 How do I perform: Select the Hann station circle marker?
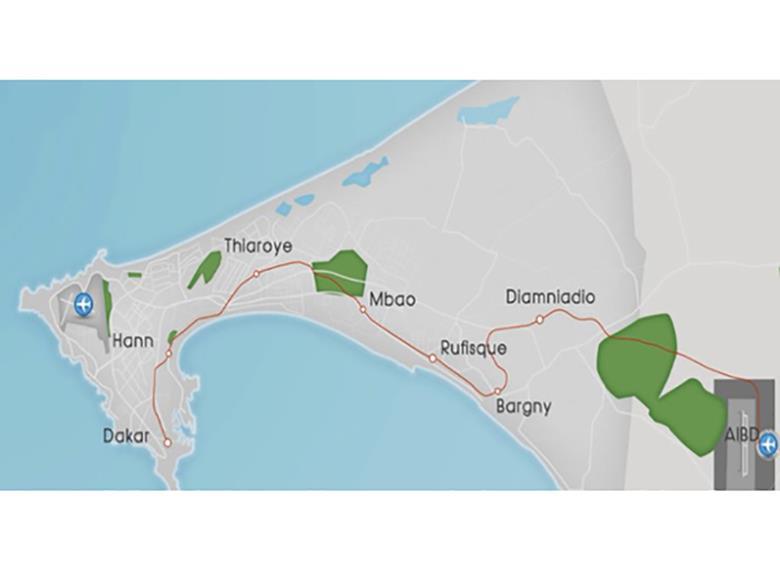[x=169, y=354]
